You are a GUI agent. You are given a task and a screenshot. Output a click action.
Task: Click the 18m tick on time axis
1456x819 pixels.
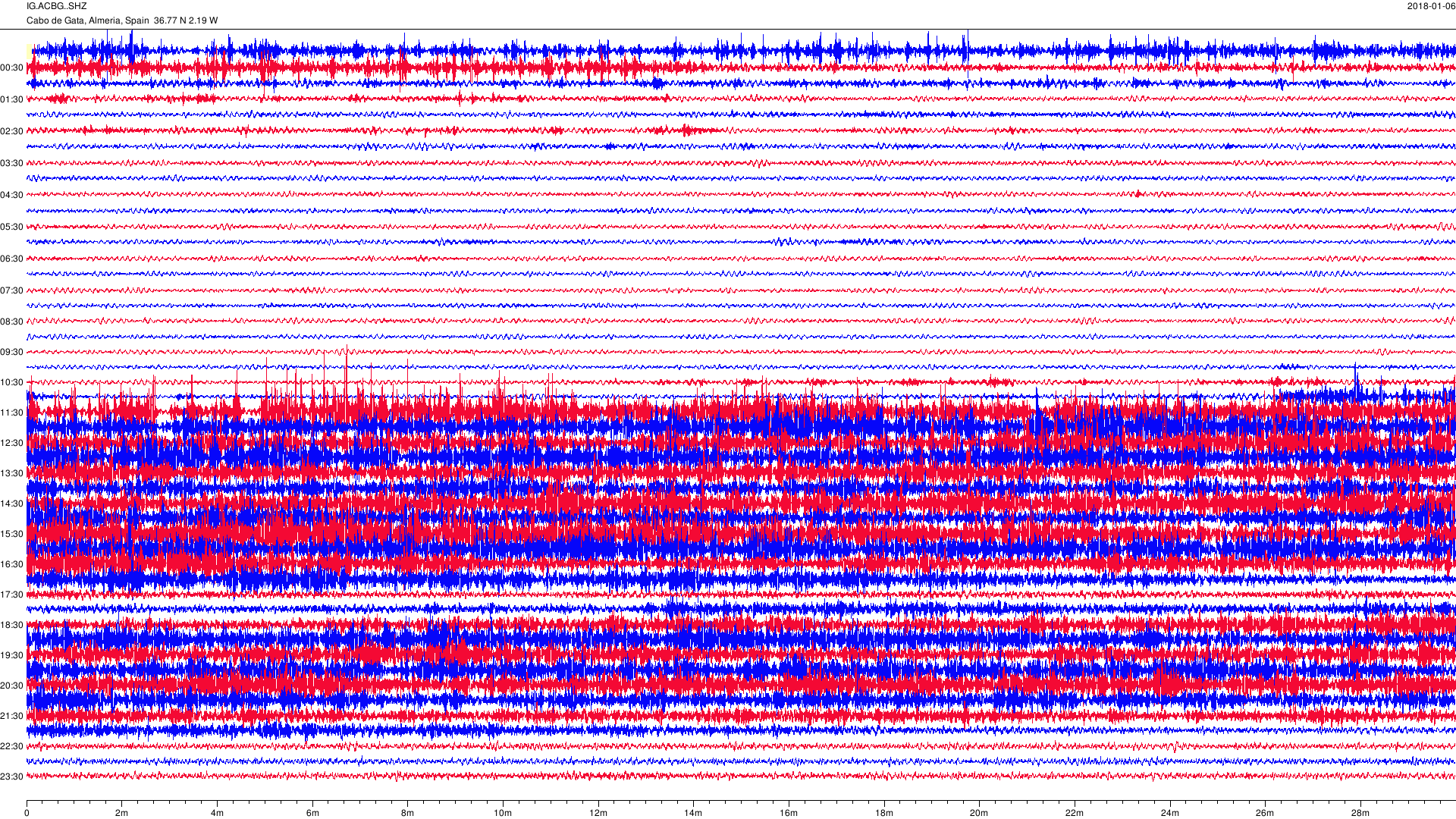coord(884,813)
